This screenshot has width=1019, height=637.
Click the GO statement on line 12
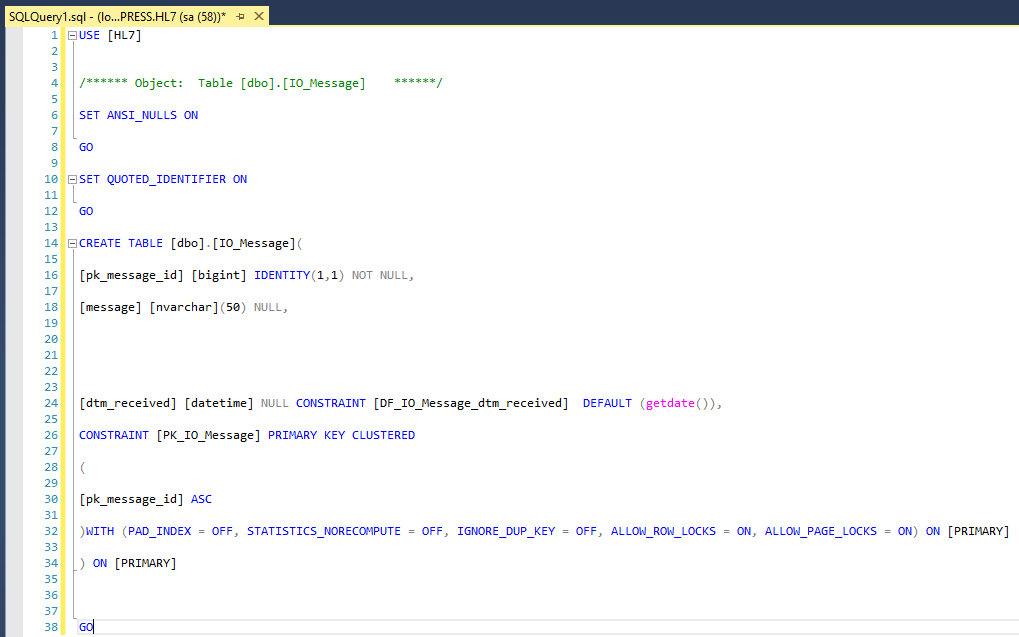86,211
